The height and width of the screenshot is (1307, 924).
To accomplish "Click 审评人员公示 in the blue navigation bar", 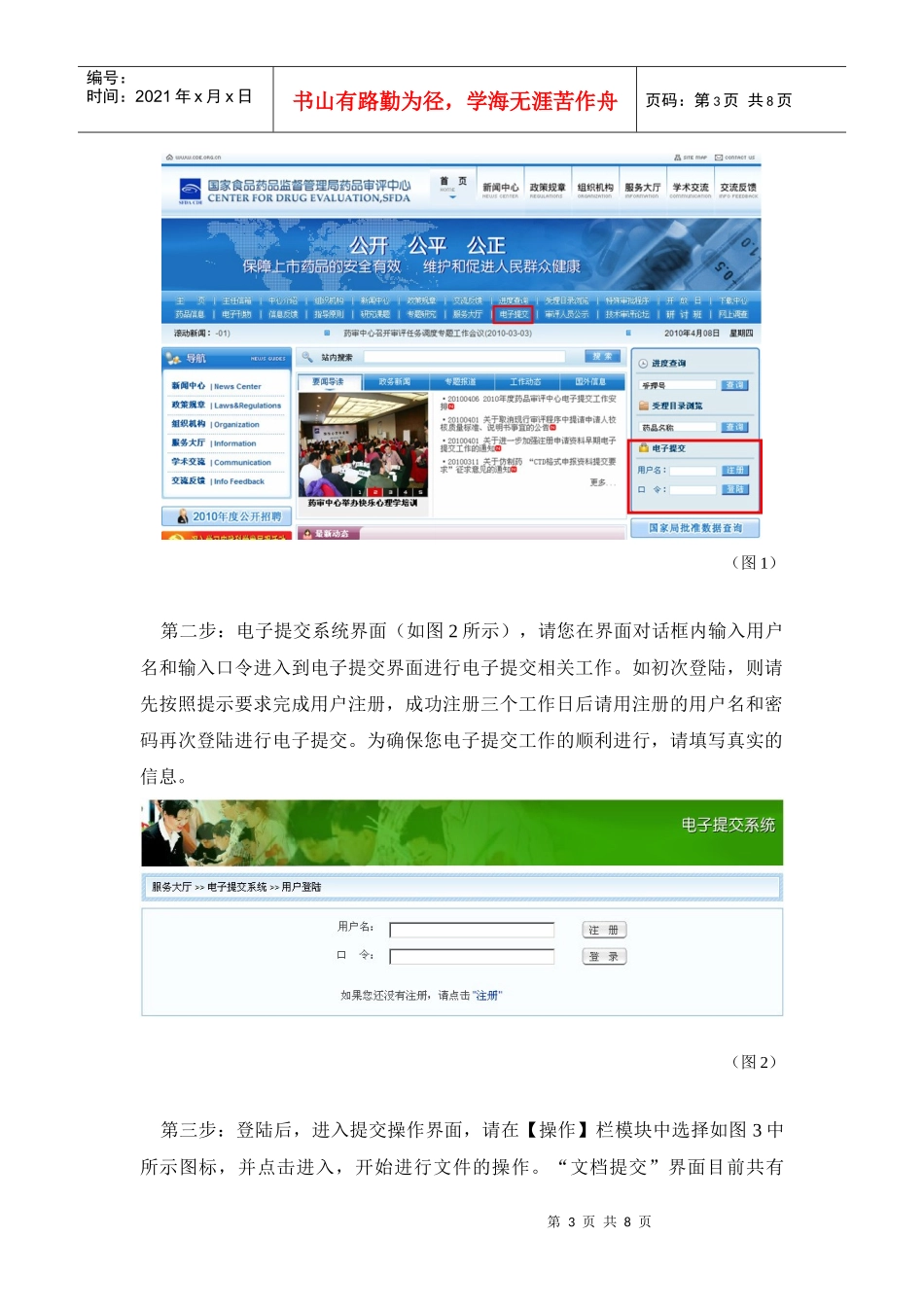I will point(566,314).
